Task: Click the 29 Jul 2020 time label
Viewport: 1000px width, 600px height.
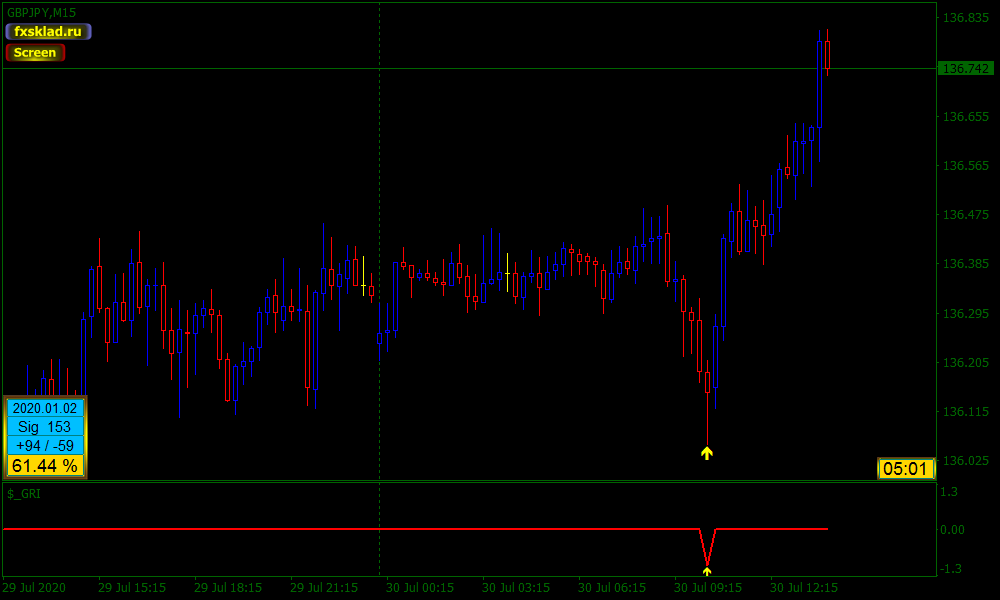Action: pos(34,587)
